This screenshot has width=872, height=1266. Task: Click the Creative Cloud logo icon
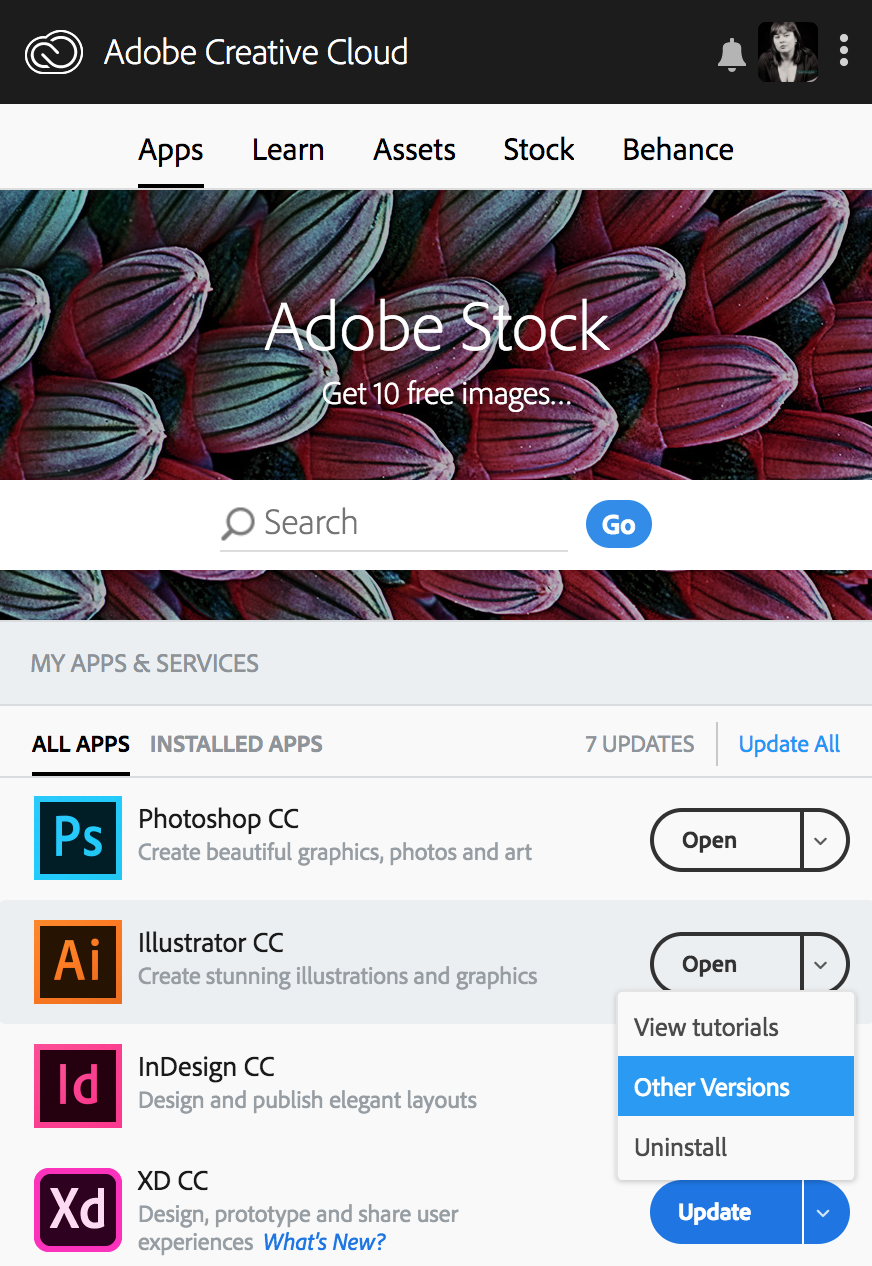(54, 52)
